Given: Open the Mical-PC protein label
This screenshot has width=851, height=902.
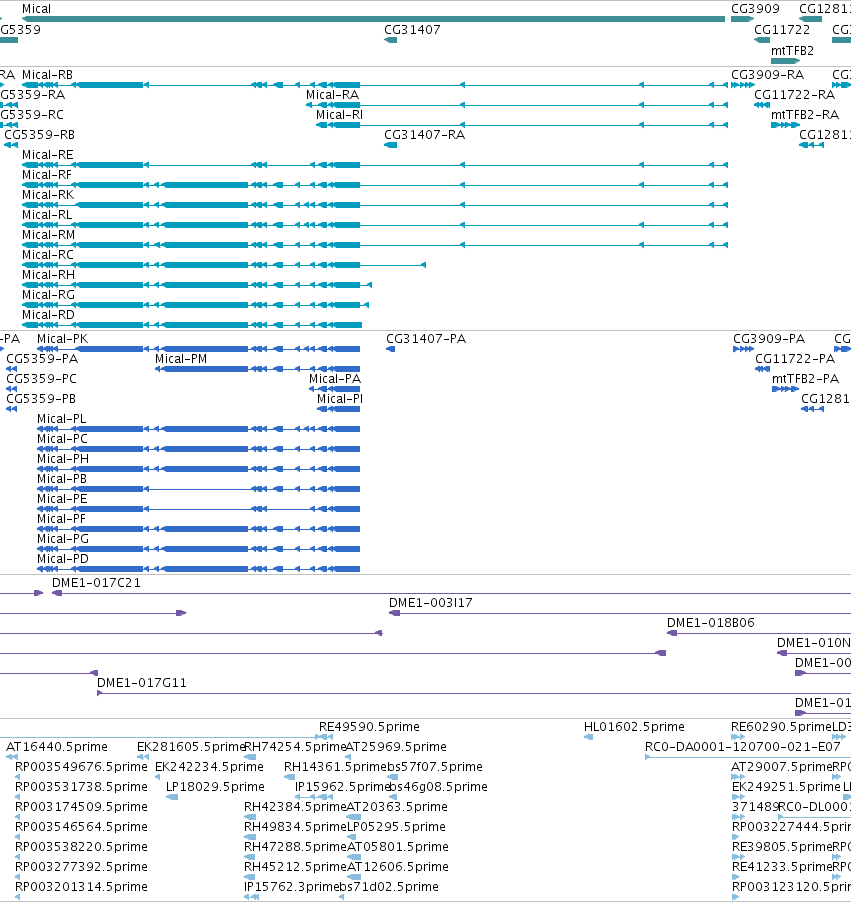Looking at the screenshot, I should tap(62, 439).
